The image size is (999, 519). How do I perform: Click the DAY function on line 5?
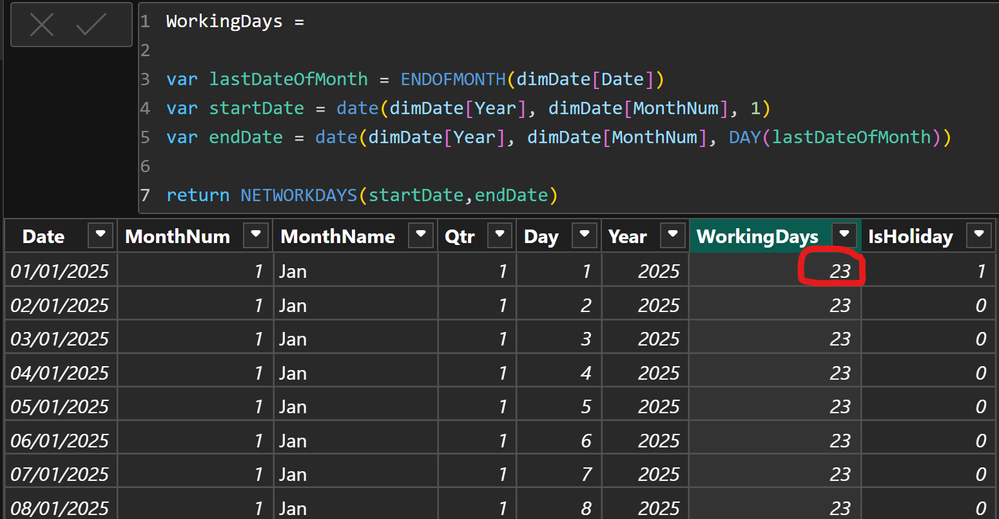[x=745, y=137]
